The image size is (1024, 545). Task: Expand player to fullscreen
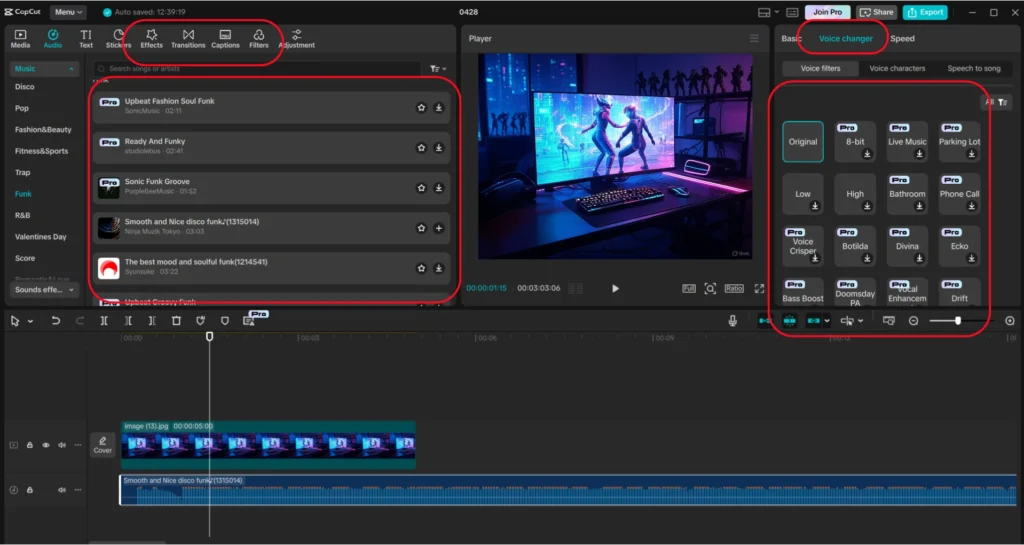pyautogui.click(x=759, y=288)
